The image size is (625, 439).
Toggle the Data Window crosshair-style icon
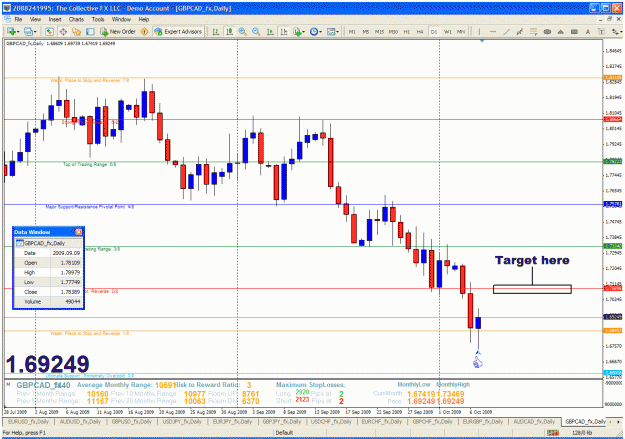click(63, 31)
